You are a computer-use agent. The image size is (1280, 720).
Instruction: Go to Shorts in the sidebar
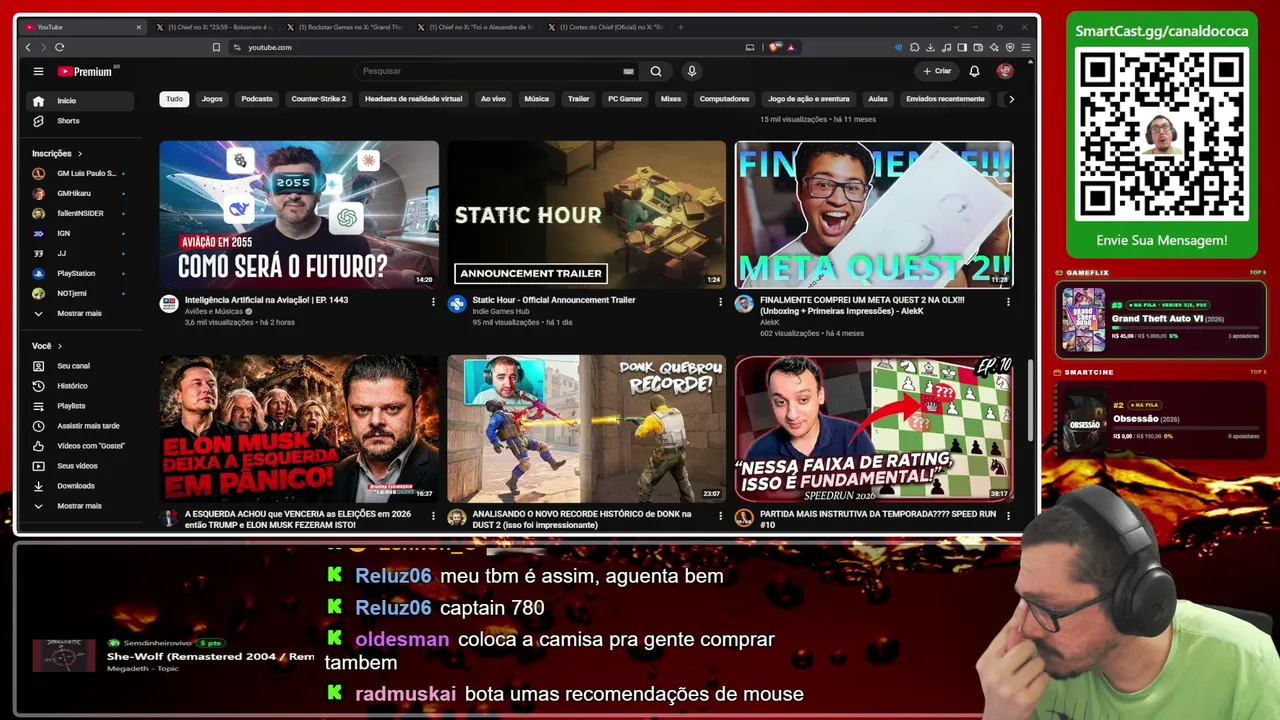point(80,121)
